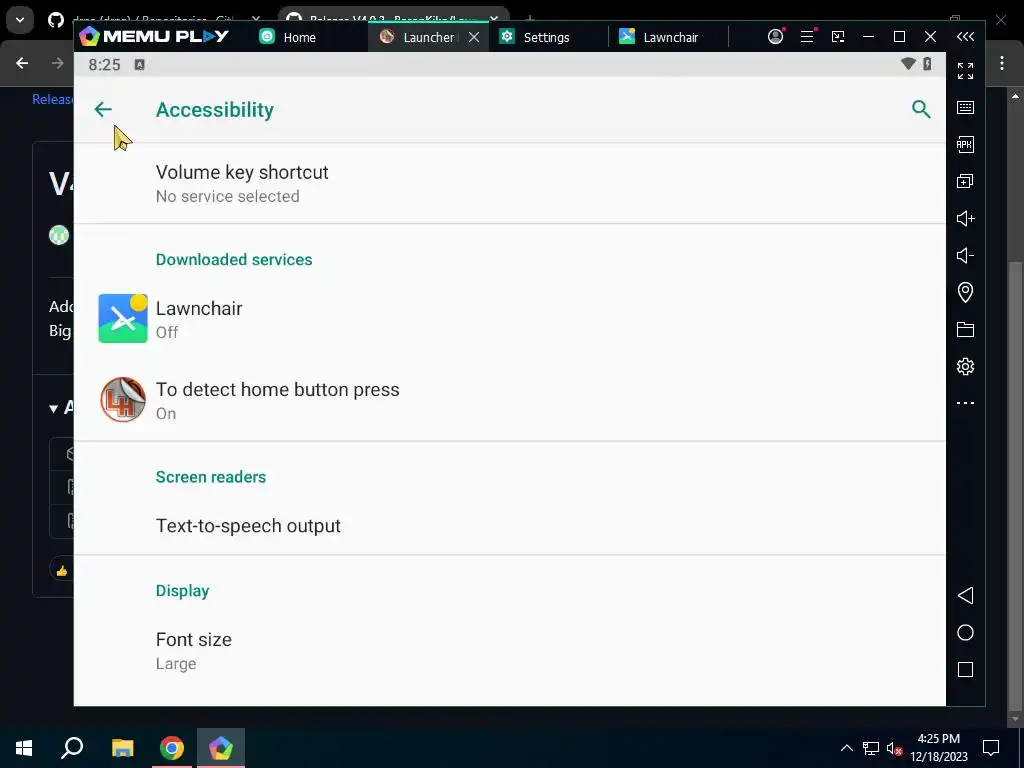Open Font size setting
The image size is (1024, 768).
pos(509,650)
